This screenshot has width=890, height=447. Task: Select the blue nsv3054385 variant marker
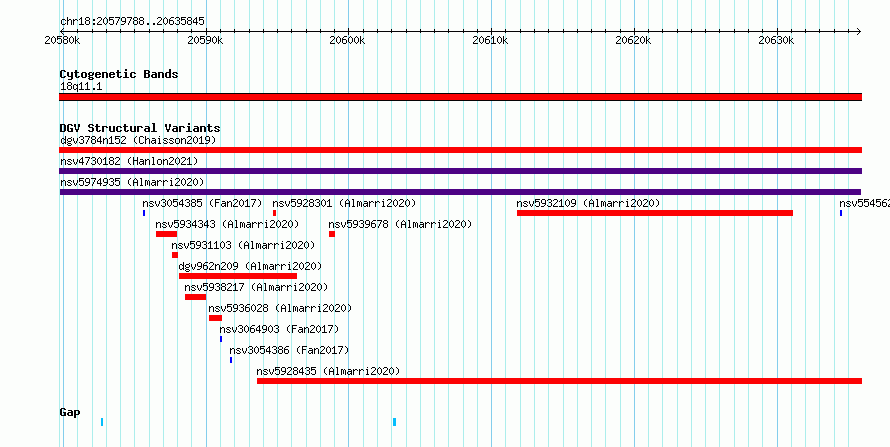click(x=144, y=213)
